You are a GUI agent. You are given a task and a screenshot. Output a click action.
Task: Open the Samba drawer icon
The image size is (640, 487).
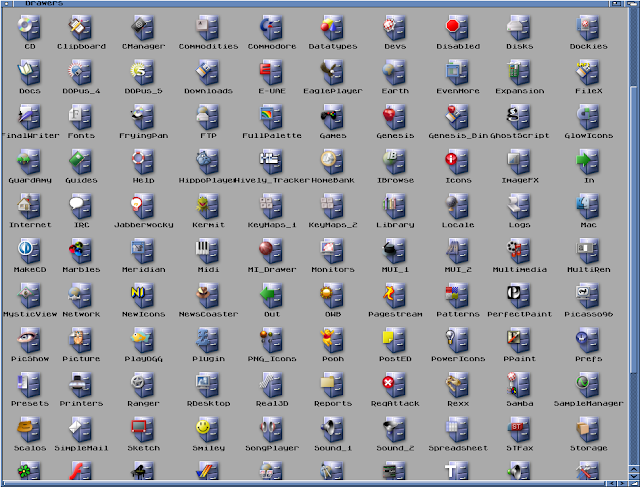pyautogui.click(x=519, y=385)
